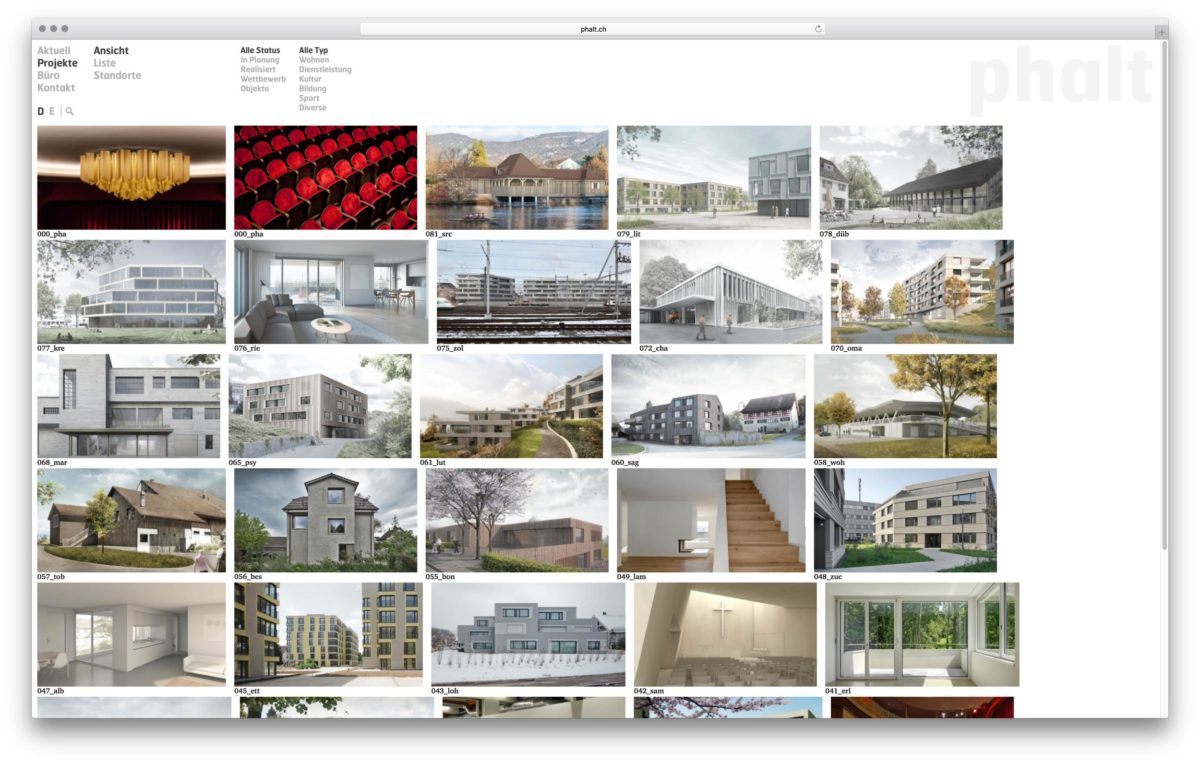Image resolution: width=1200 pixels, height=763 pixels.
Task: Click the phalt logo watermark
Action: (x=1060, y=81)
